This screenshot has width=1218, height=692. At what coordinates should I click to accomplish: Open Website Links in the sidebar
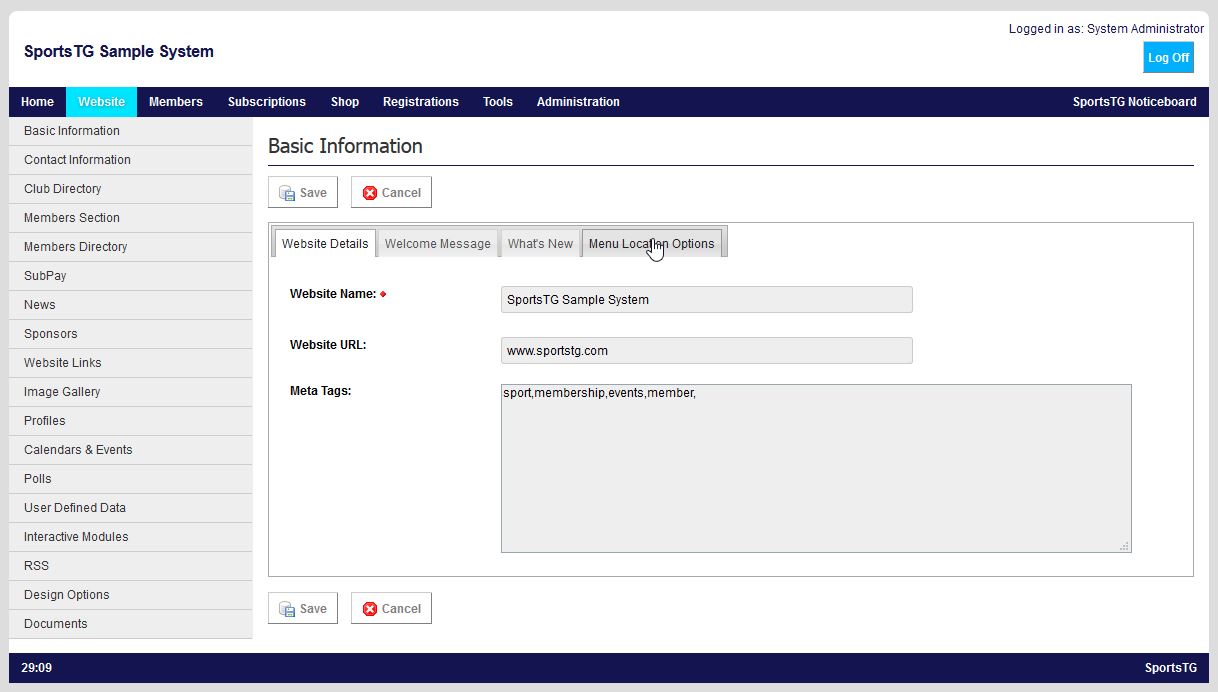pos(130,363)
